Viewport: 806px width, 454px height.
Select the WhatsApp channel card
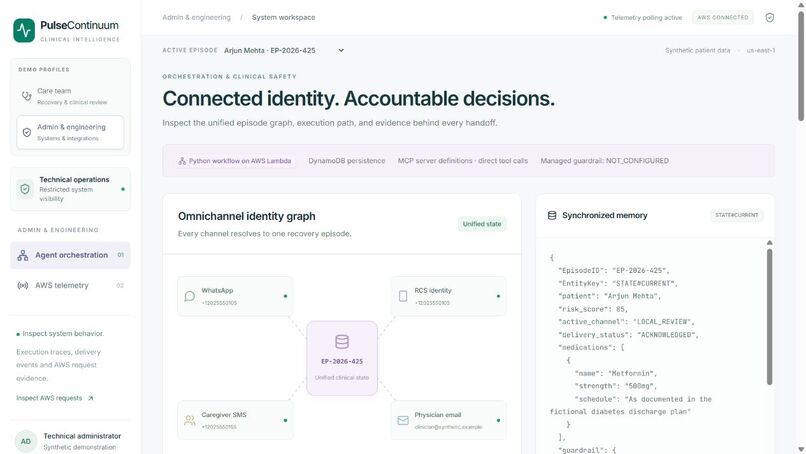[235, 296]
